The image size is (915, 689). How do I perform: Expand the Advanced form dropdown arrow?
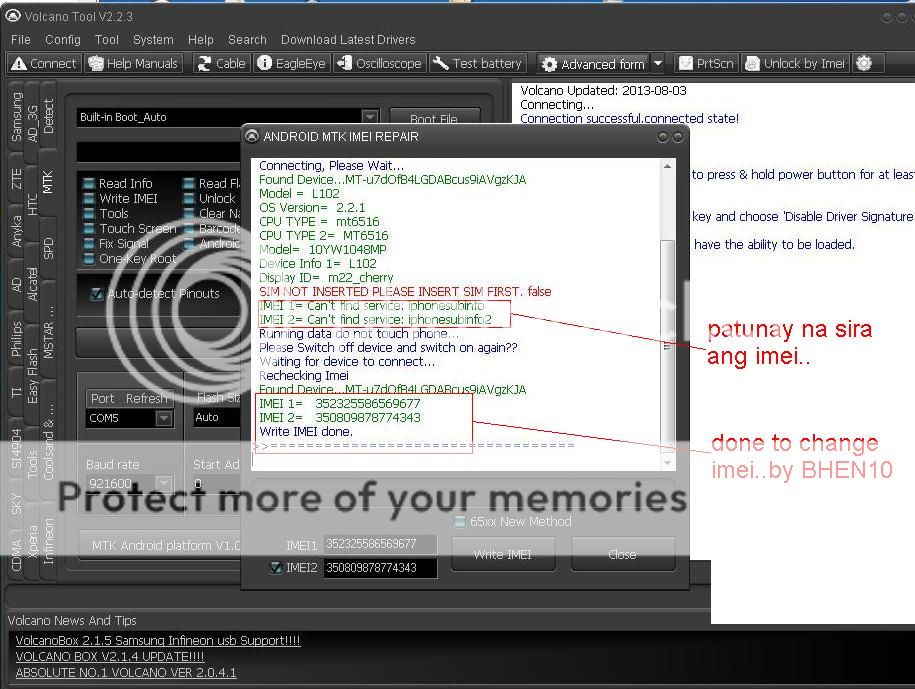pyautogui.click(x=657, y=63)
